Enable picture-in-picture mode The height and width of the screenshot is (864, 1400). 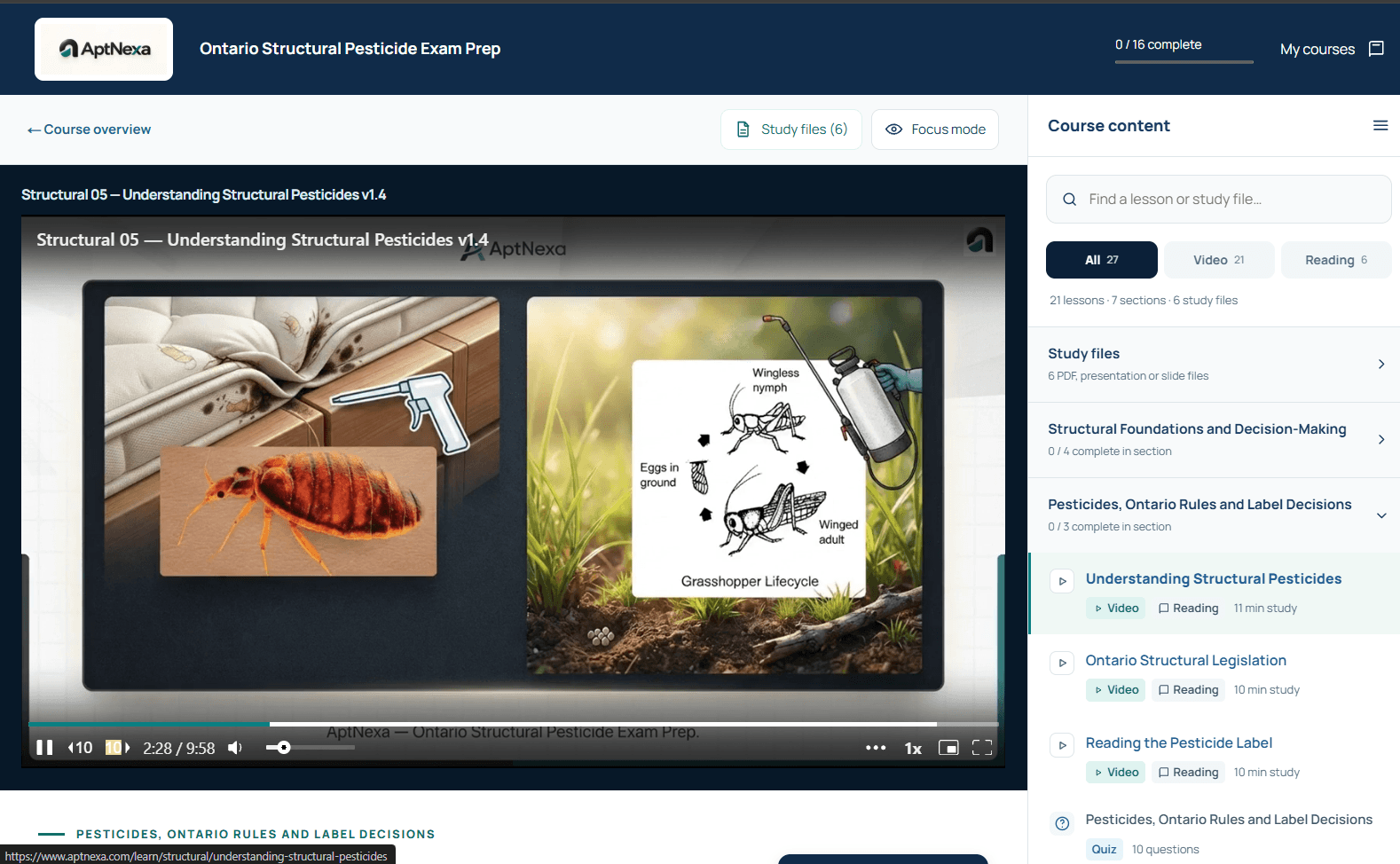[x=948, y=748]
